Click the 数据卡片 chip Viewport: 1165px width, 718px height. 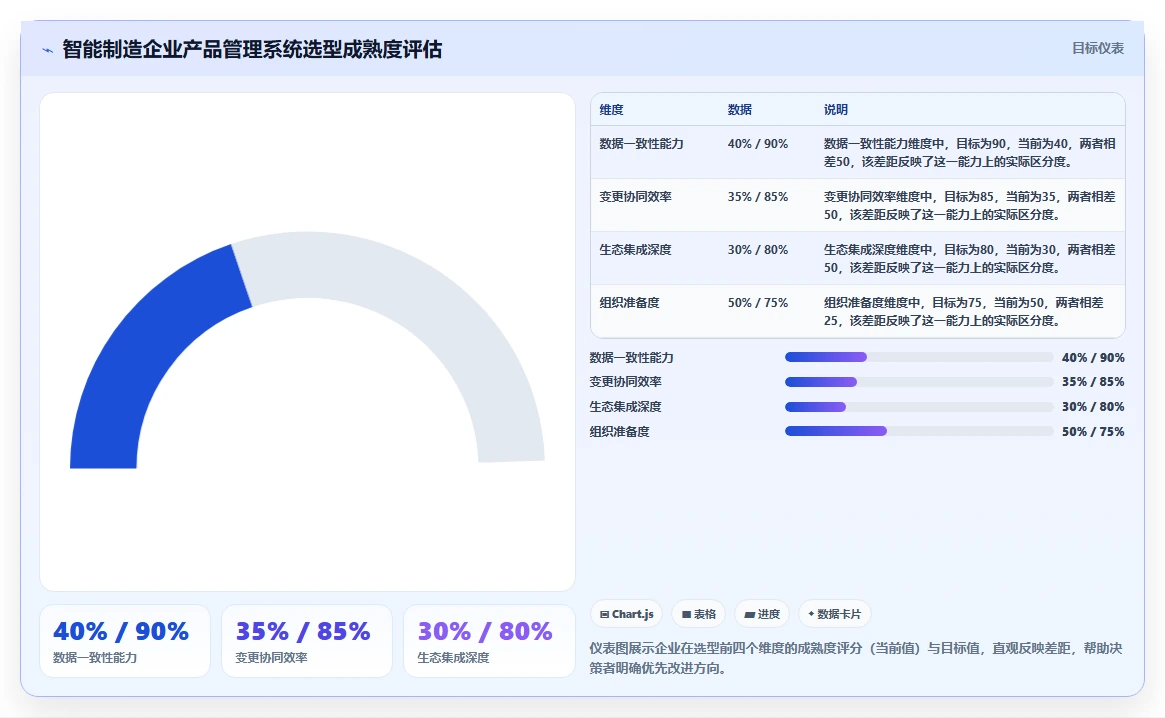834,614
